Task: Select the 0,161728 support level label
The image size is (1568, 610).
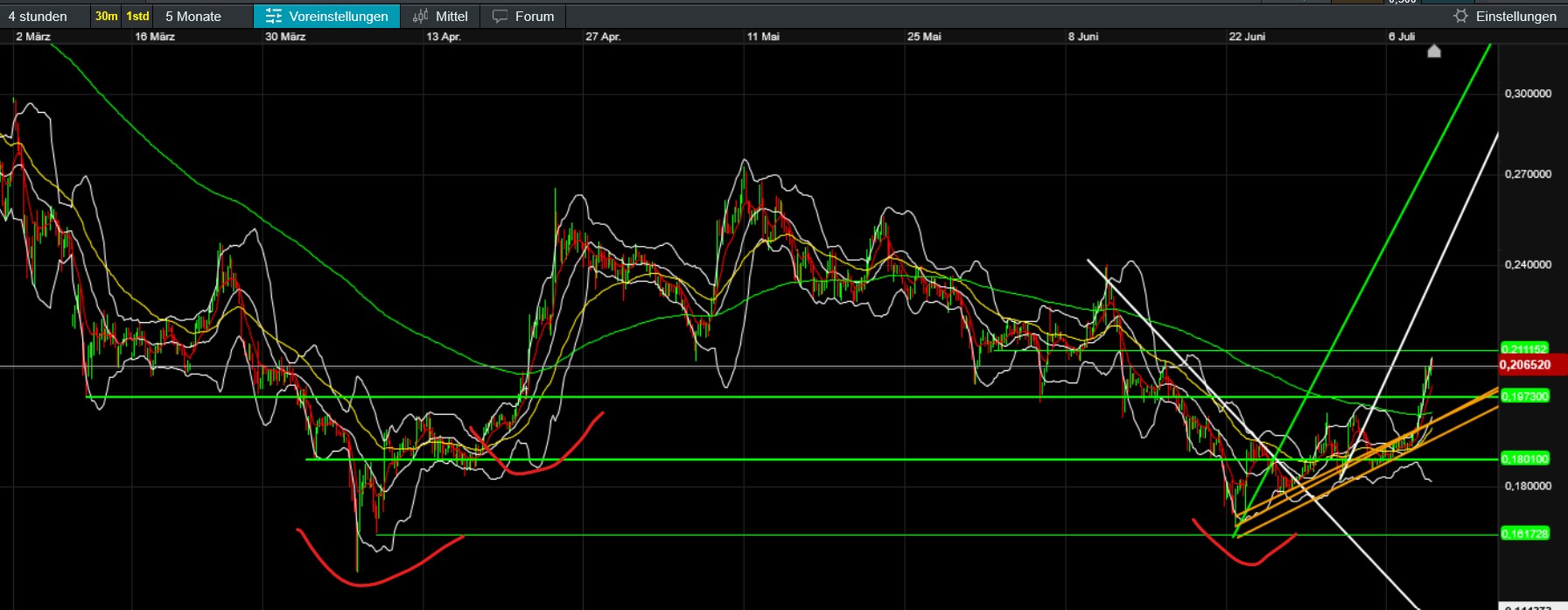Action: click(1524, 533)
